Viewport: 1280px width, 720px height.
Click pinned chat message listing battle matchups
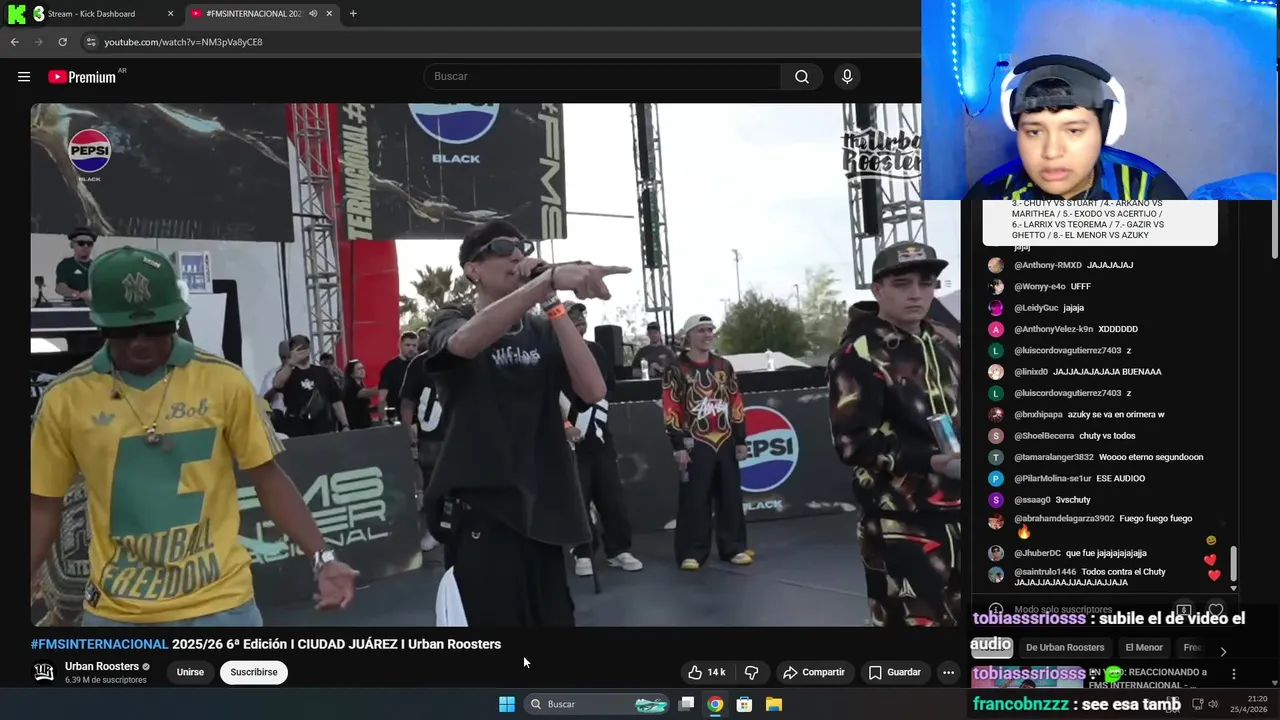tap(1100, 222)
